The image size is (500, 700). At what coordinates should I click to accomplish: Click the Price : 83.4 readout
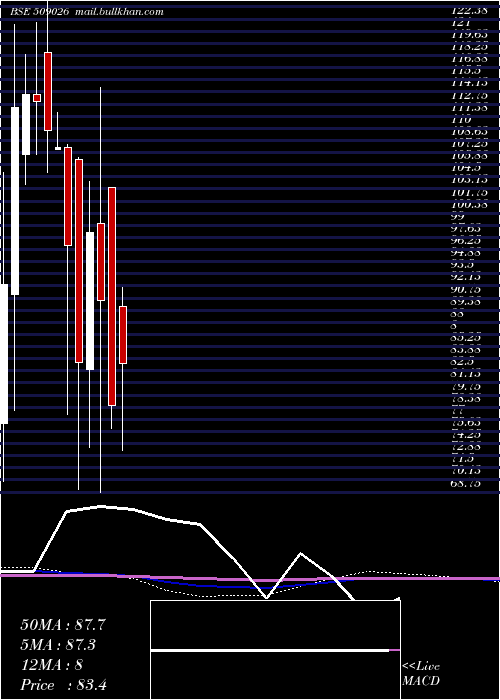[x=63, y=685]
